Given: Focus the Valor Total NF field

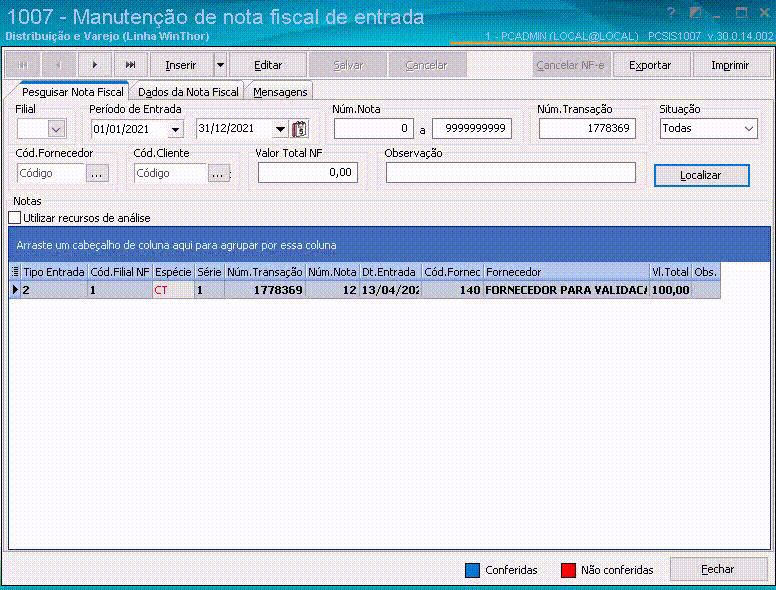Looking at the screenshot, I should click(x=307, y=173).
